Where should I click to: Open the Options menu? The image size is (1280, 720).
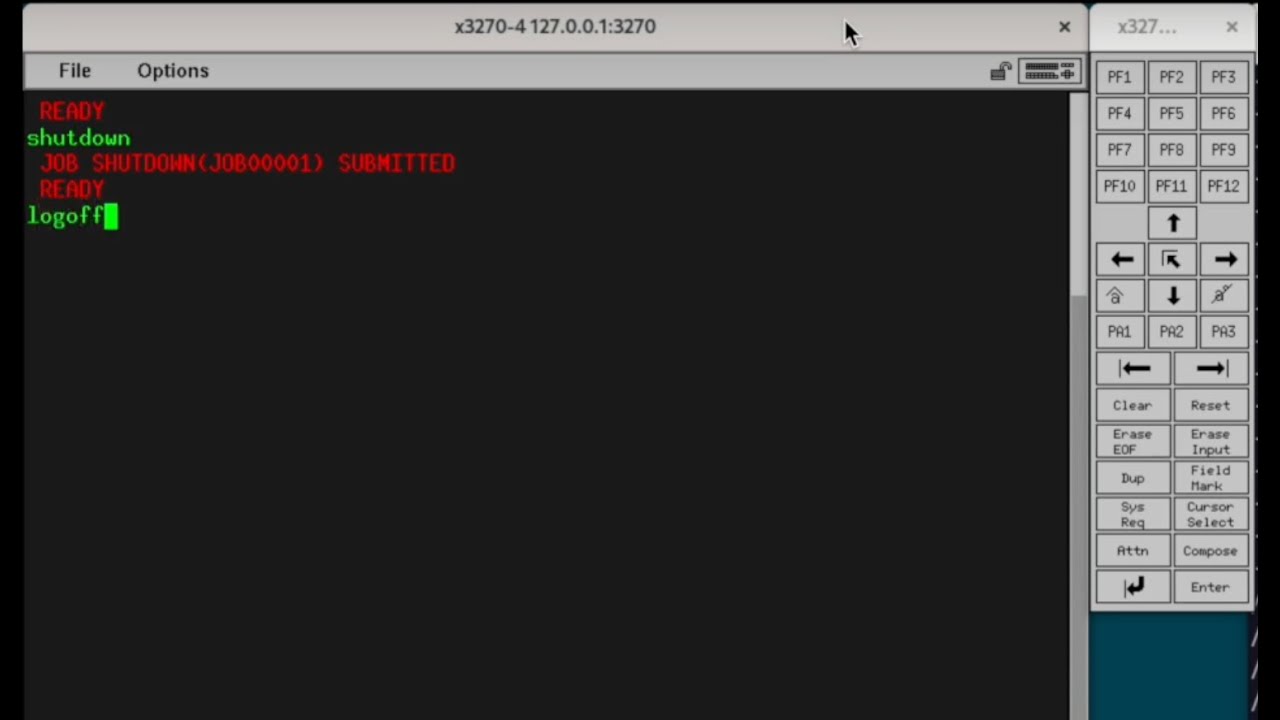(173, 71)
